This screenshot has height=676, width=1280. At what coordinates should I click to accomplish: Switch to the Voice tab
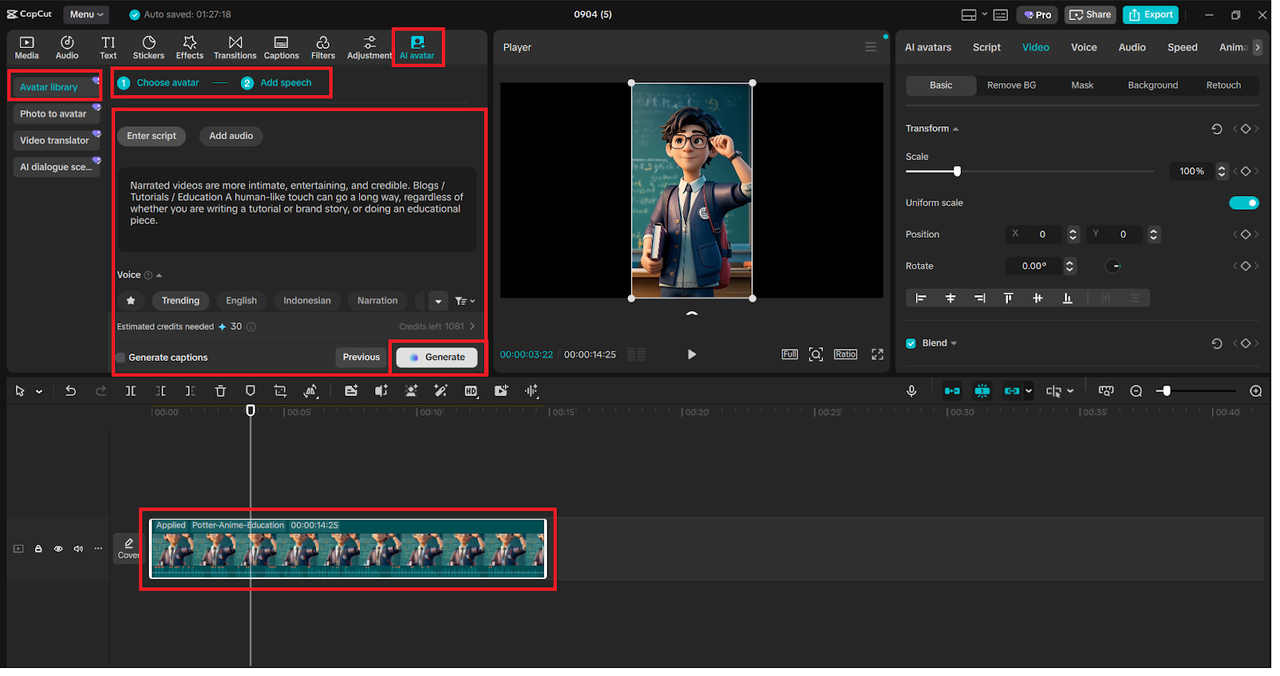click(x=1083, y=47)
